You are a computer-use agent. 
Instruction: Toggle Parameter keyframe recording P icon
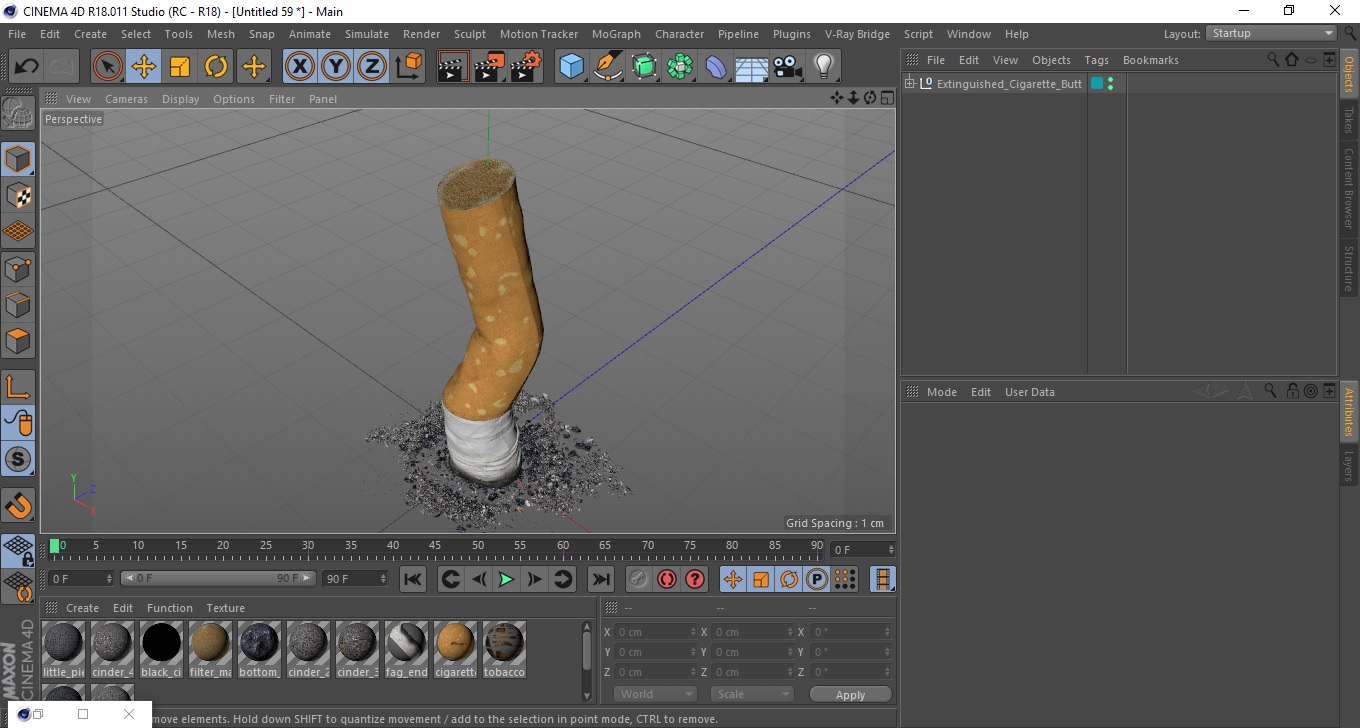point(817,579)
